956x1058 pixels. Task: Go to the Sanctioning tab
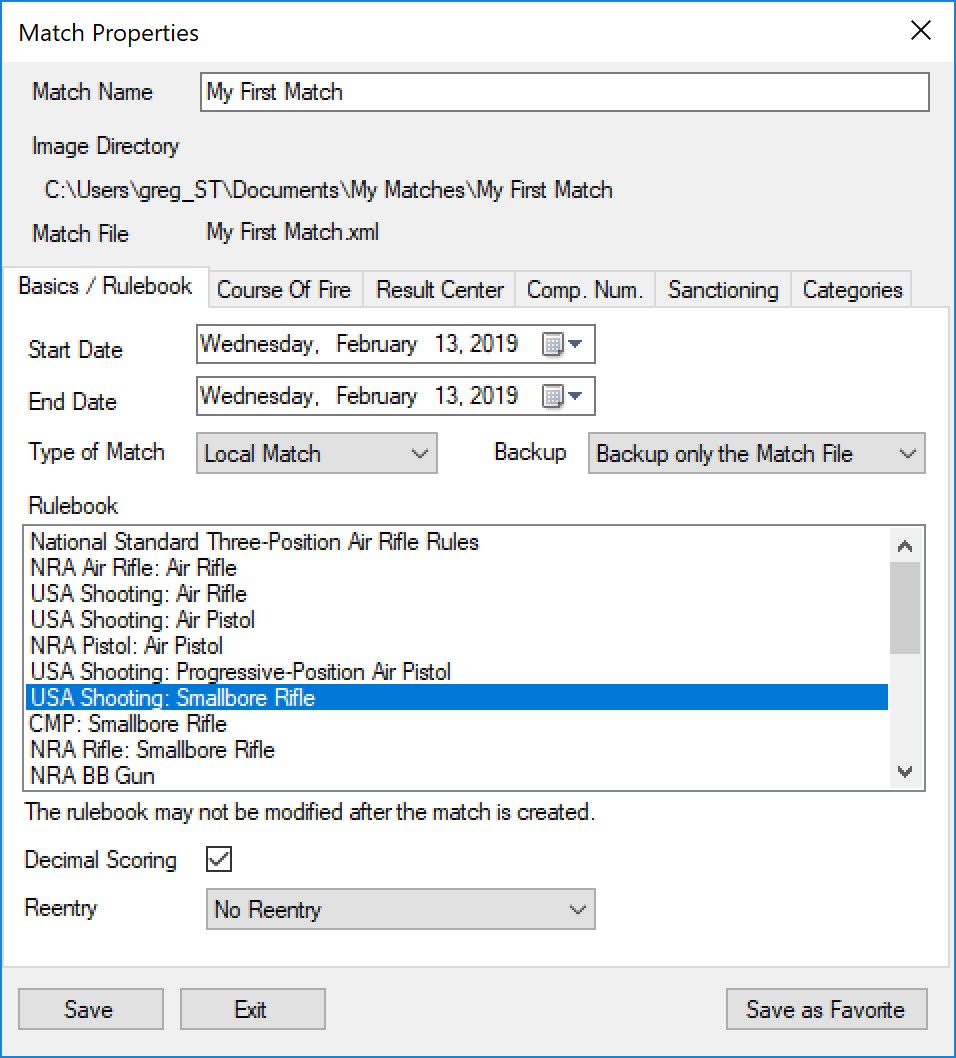click(723, 290)
